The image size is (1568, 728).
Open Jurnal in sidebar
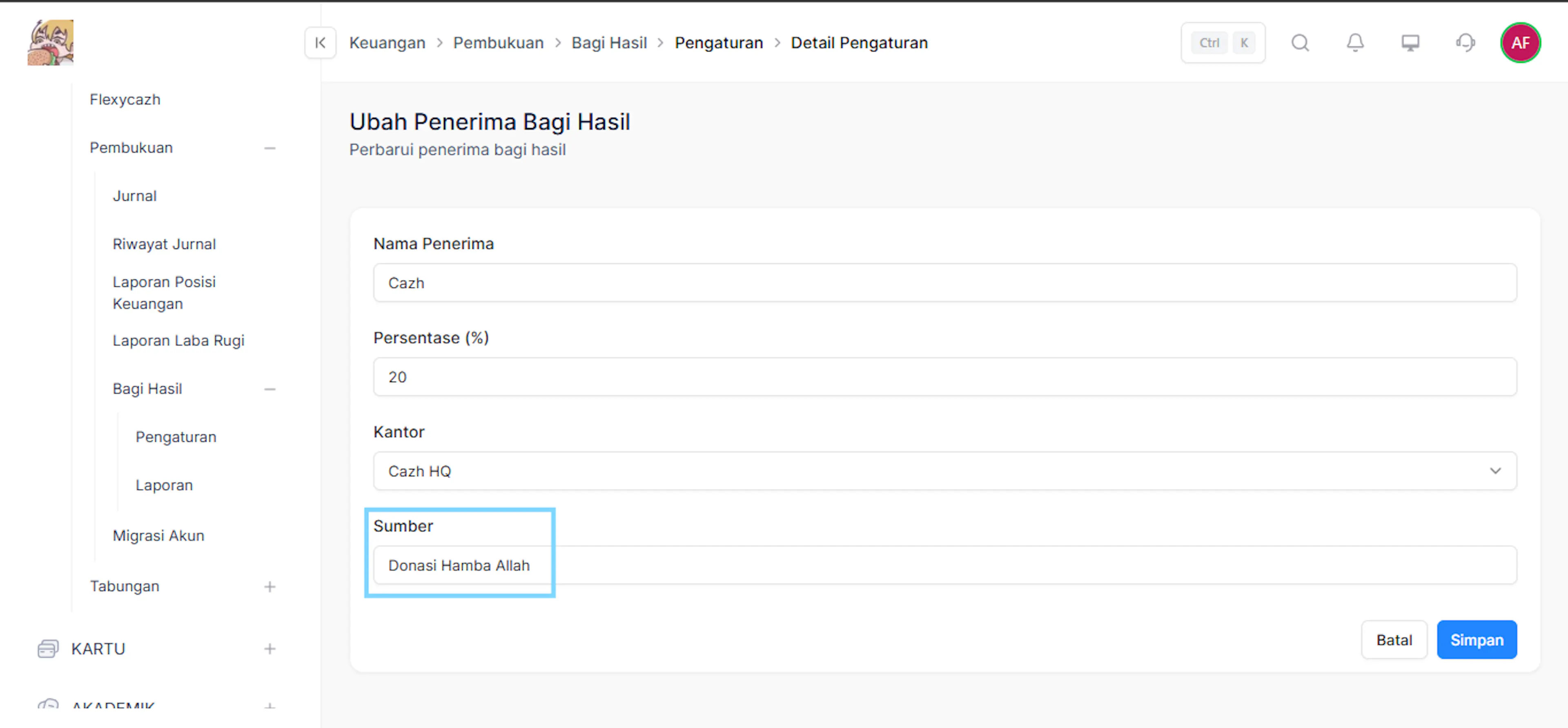click(x=134, y=196)
